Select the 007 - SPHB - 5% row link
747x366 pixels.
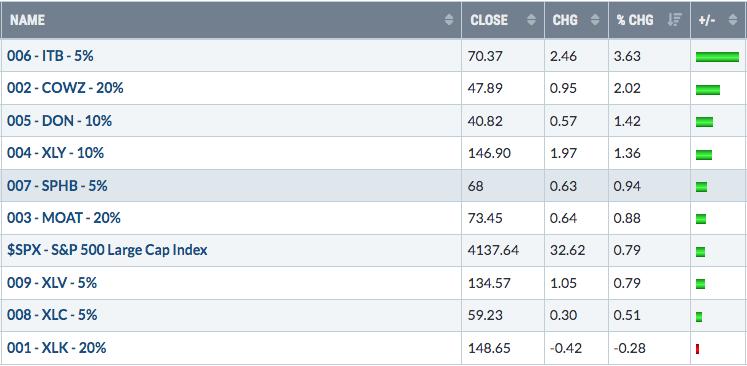tap(57, 185)
